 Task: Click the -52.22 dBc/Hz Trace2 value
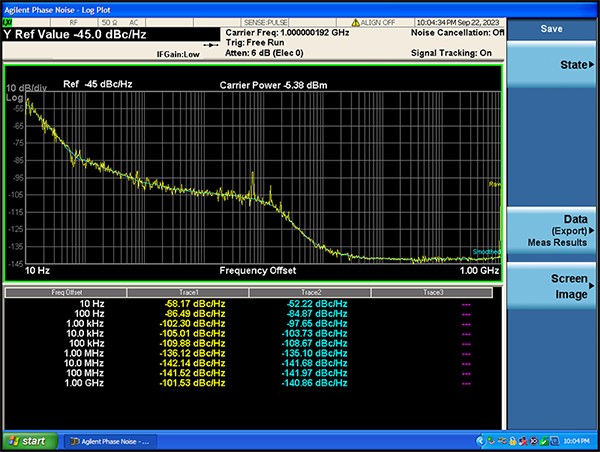click(x=317, y=304)
